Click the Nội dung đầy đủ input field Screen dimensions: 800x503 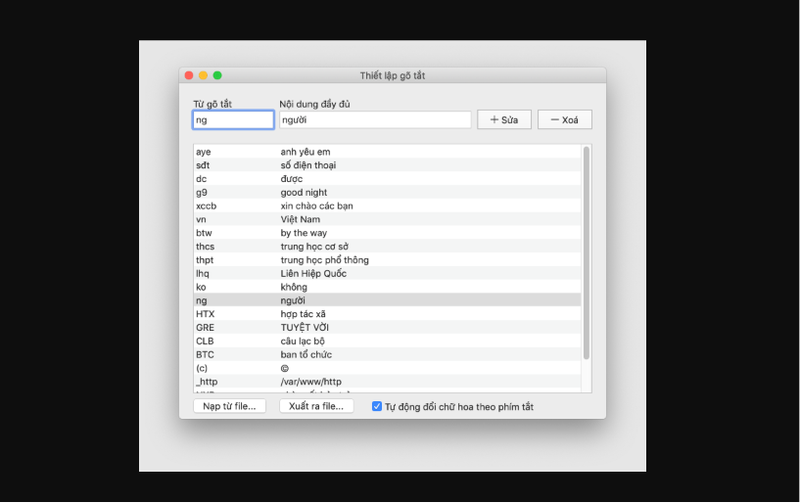tap(375, 120)
